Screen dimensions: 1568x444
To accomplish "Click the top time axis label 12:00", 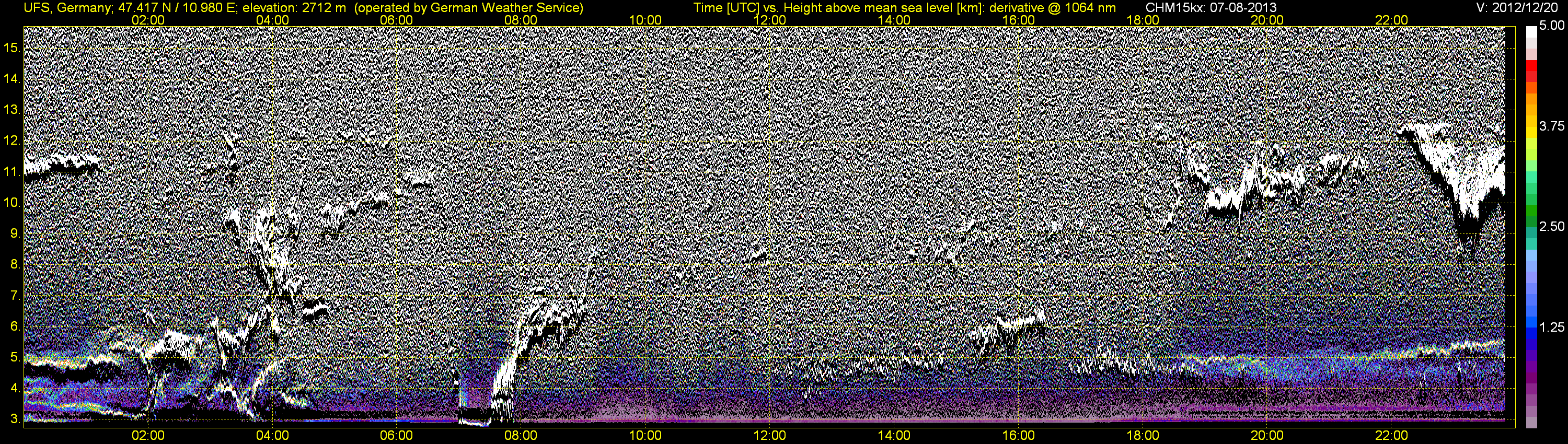I will 769,20.
